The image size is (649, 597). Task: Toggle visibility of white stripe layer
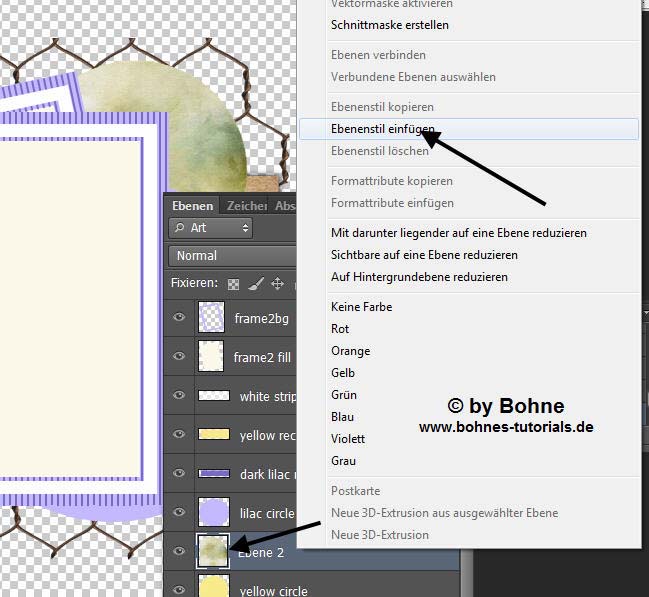tap(180, 396)
